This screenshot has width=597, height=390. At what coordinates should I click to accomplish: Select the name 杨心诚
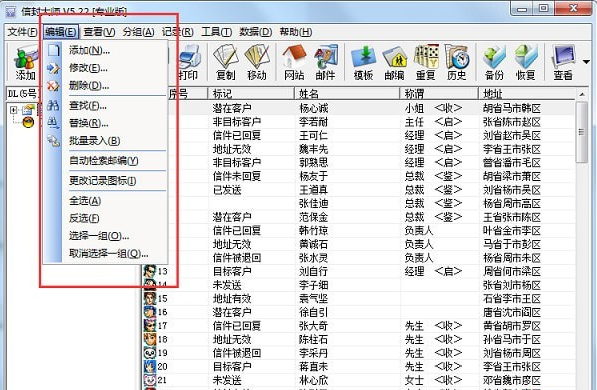[314, 109]
